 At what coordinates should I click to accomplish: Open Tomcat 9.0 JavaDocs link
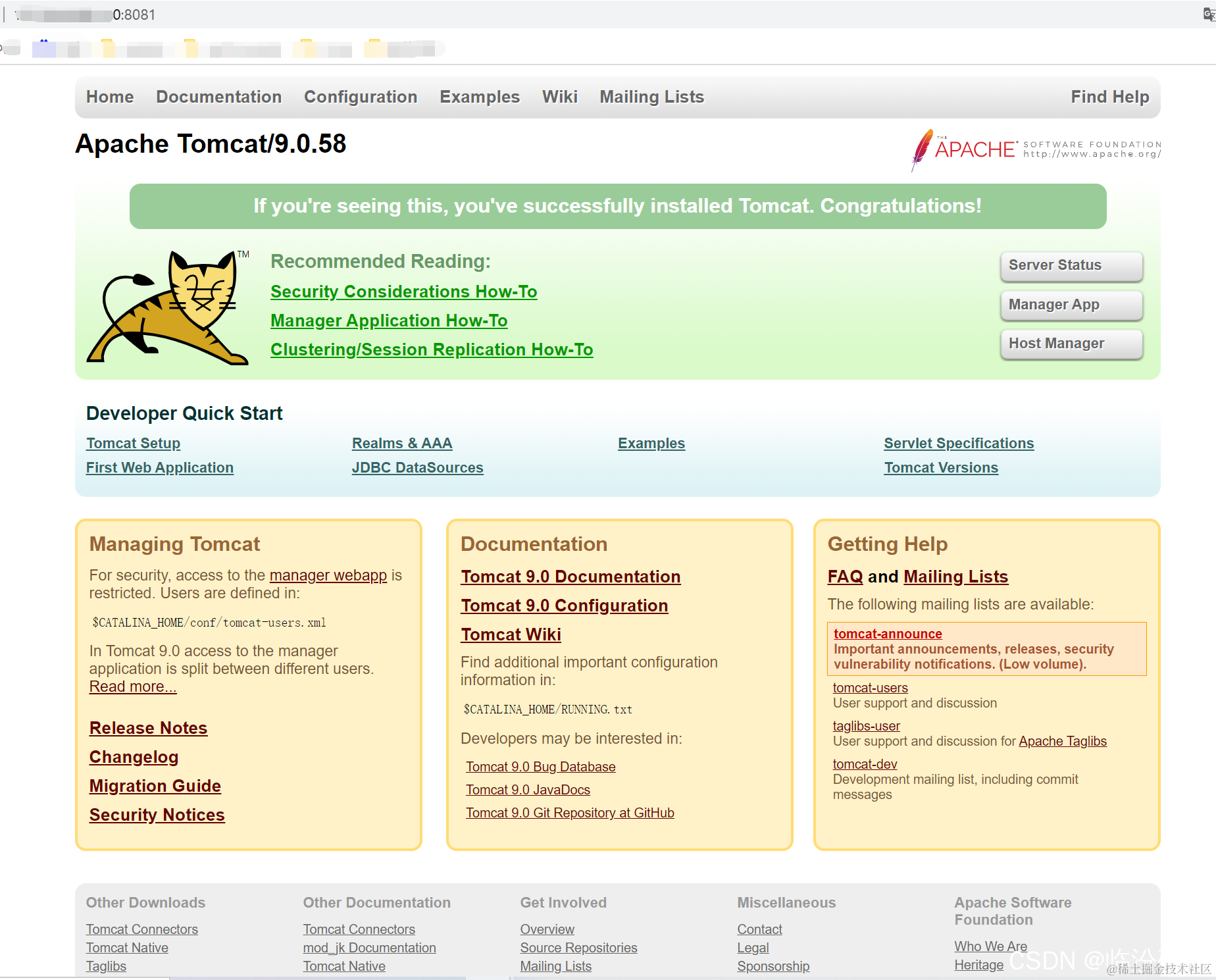[528, 790]
